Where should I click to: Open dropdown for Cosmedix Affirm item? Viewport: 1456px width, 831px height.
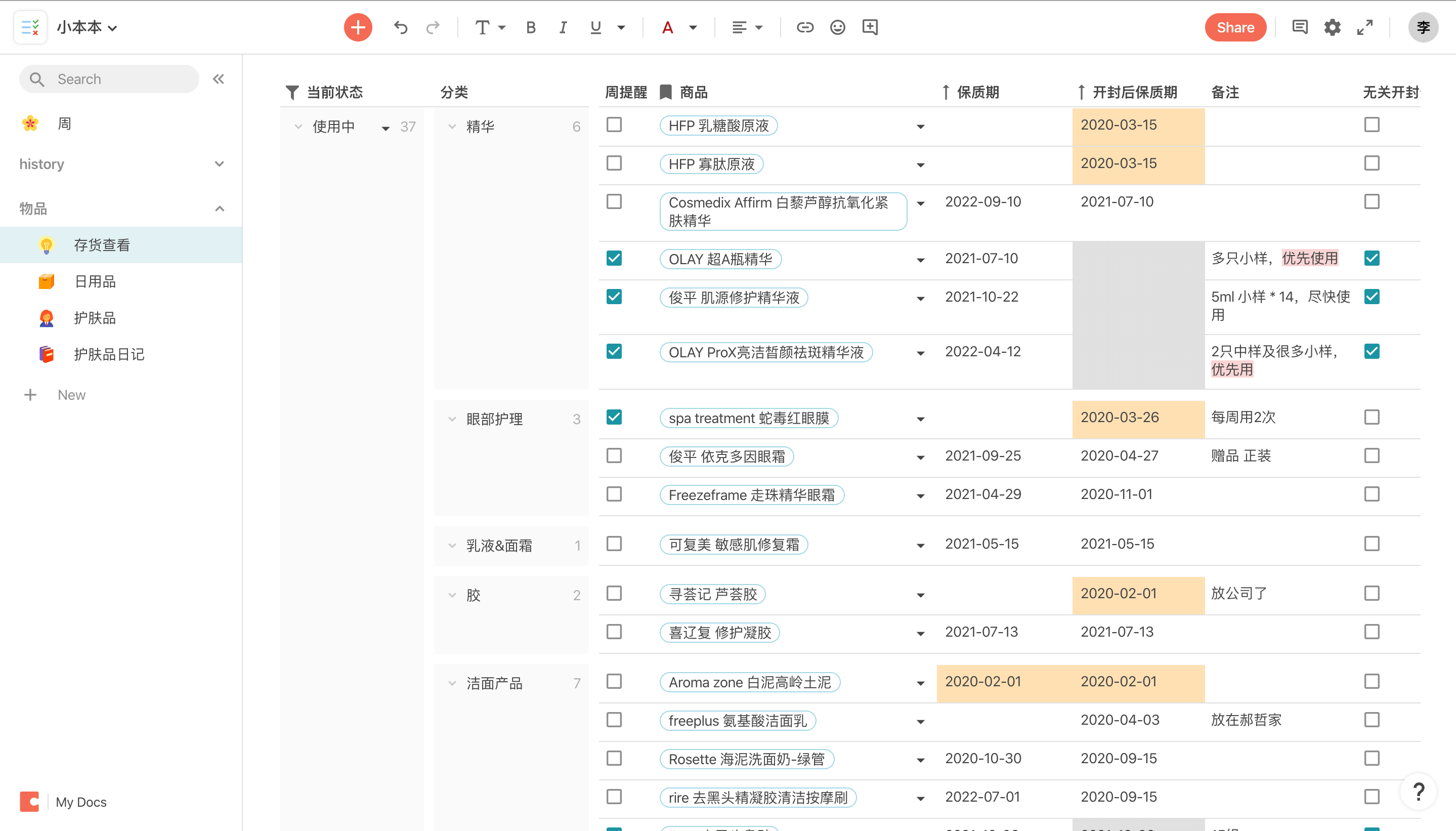pyautogui.click(x=920, y=203)
